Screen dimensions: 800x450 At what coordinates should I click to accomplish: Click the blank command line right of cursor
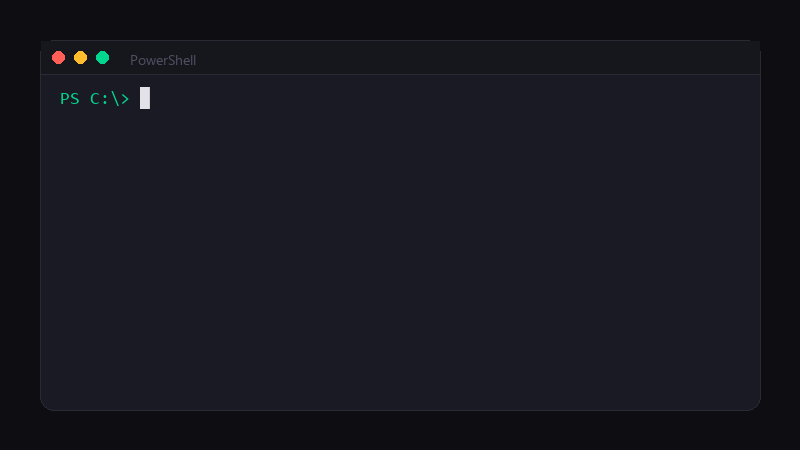[452, 98]
